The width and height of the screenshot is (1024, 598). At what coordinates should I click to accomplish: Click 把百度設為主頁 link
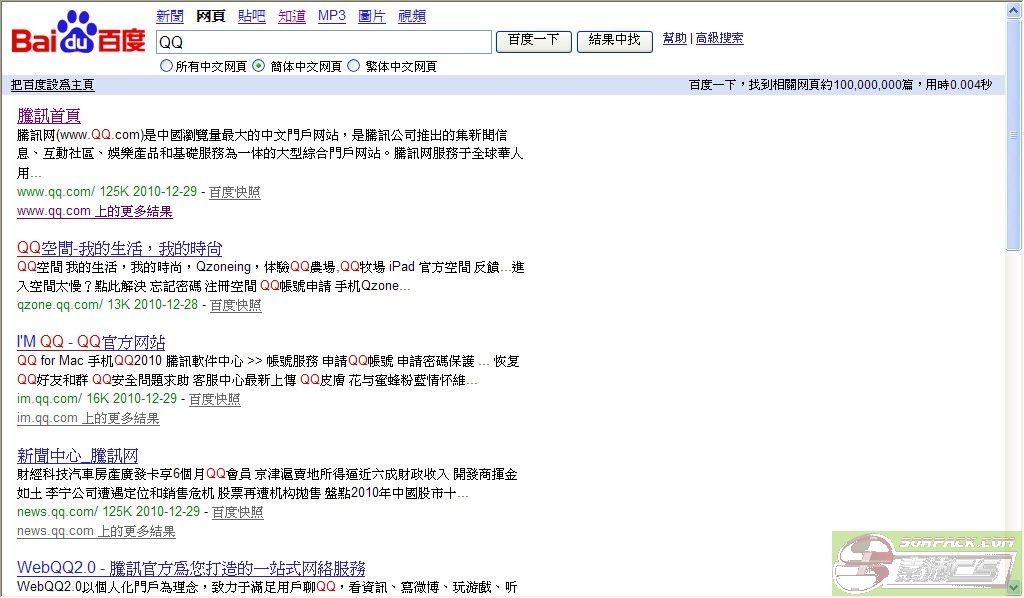pos(52,85)
